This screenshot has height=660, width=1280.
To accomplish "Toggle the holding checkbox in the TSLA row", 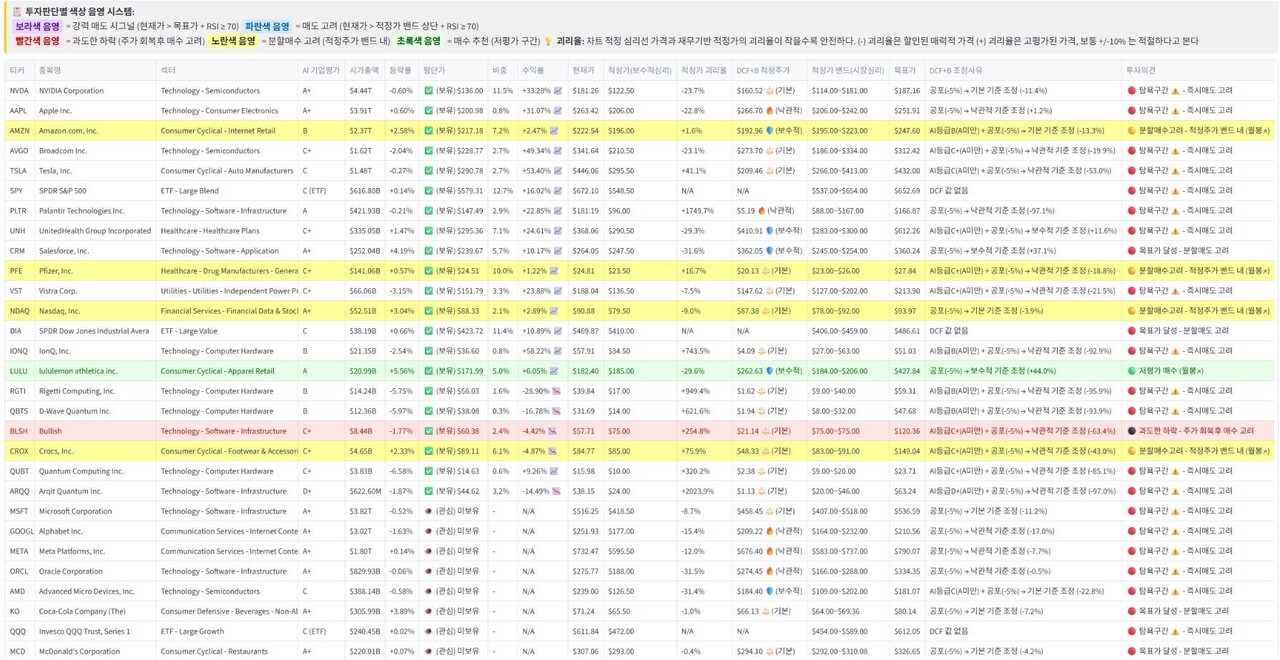I will coord(428,171).
